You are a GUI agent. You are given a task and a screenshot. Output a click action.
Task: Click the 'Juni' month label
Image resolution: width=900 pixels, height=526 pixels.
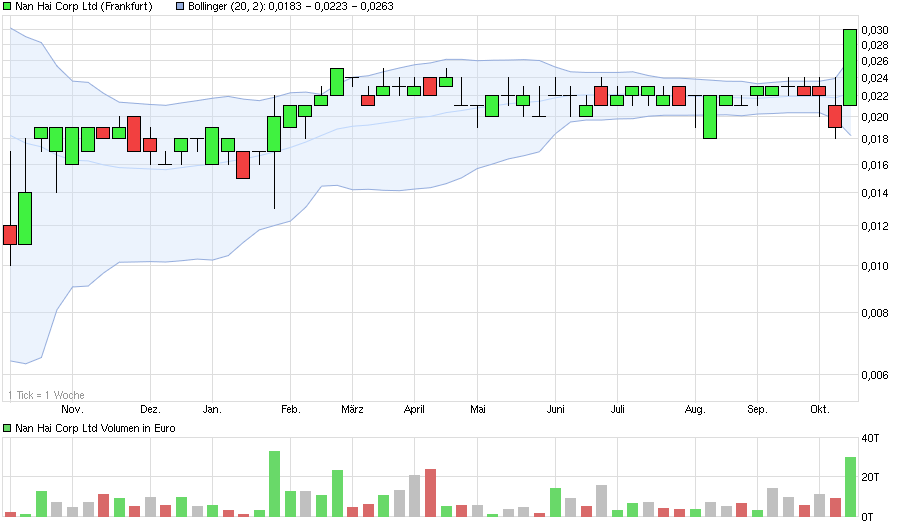[x=556, y=409]
